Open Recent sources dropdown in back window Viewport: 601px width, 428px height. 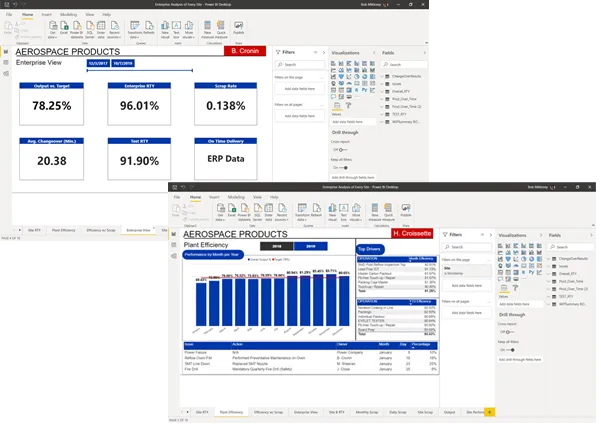point(114,30)
